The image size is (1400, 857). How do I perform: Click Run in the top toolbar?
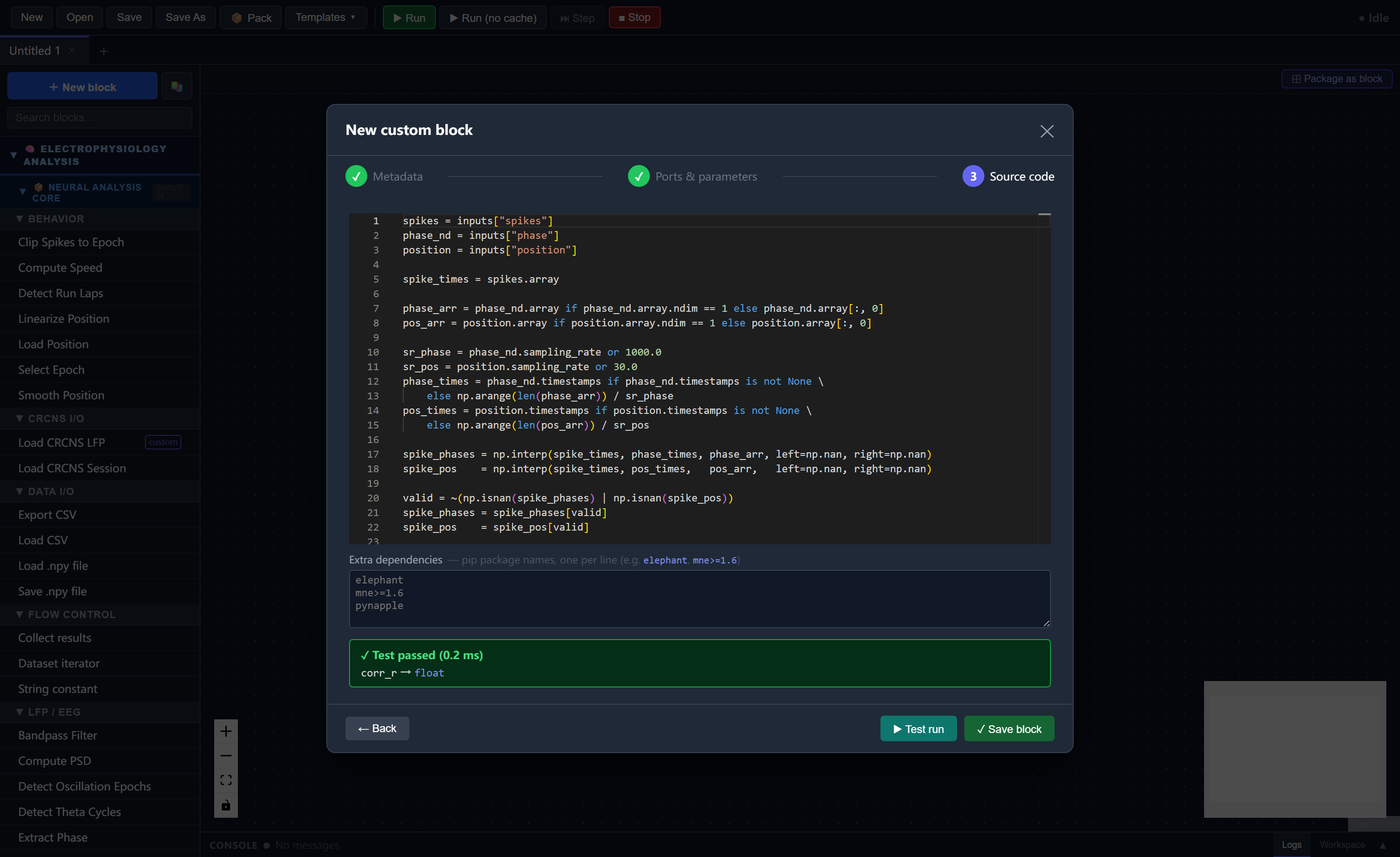[408, 18]
